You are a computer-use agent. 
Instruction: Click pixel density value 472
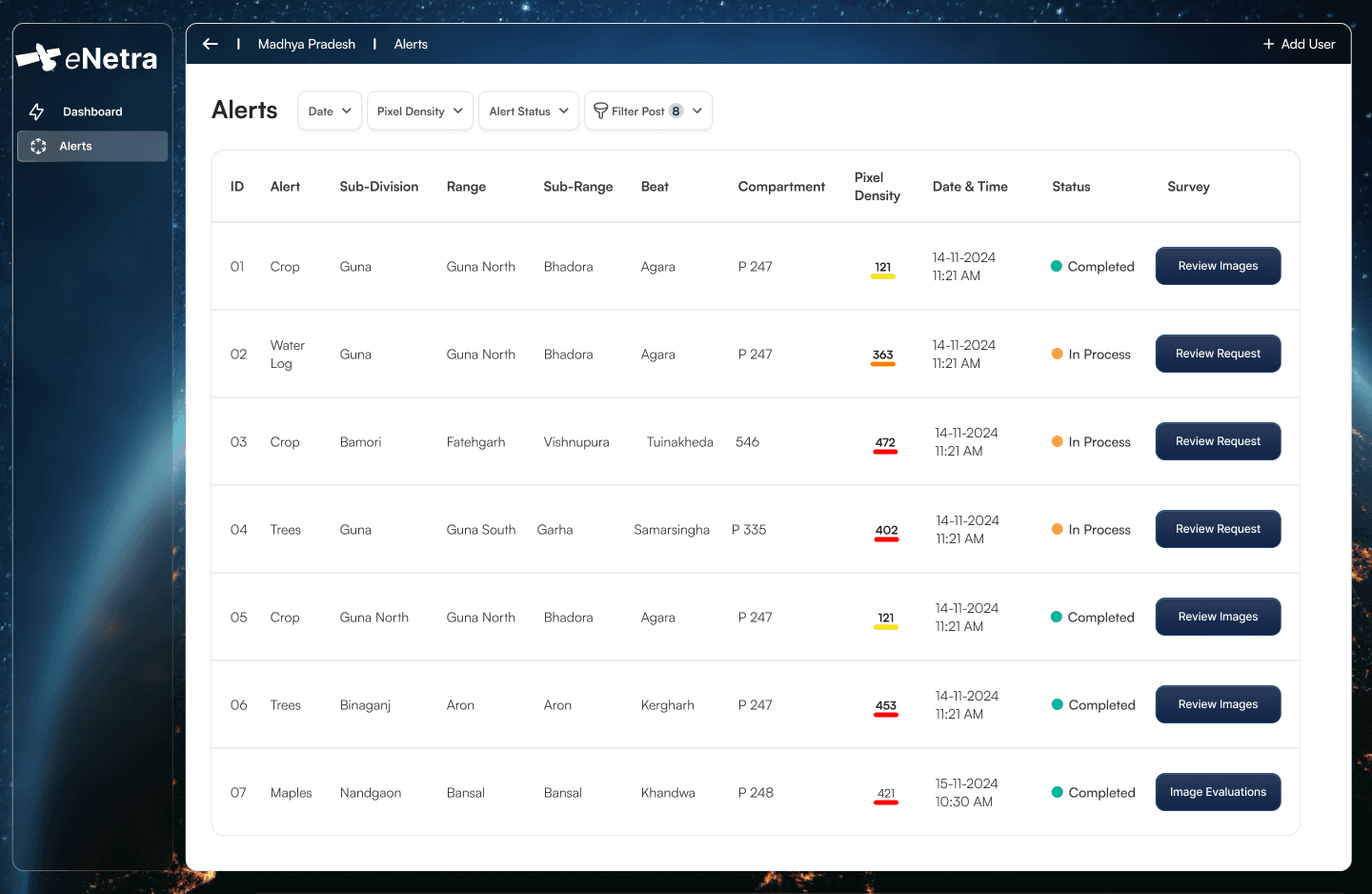pos(885,442)
